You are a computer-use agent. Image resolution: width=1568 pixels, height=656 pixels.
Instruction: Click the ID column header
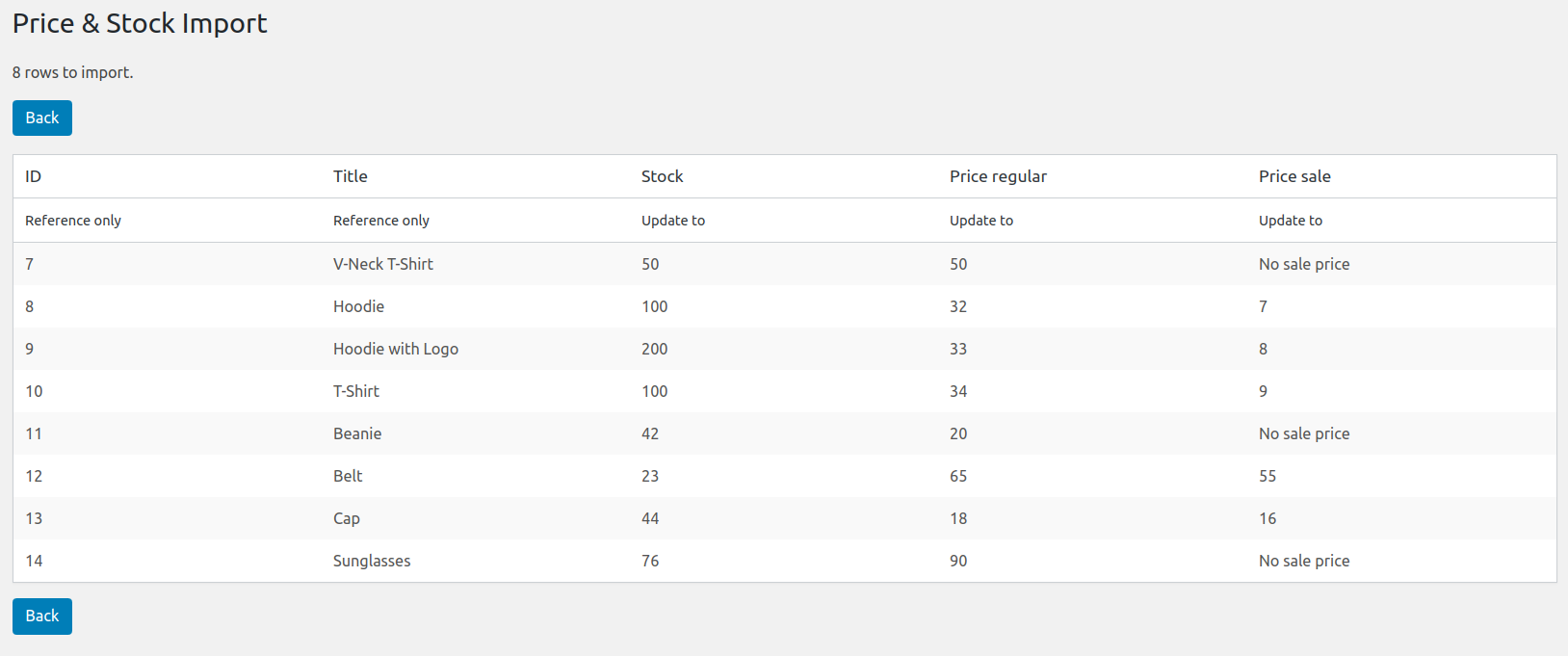click(x=34, y=176)
